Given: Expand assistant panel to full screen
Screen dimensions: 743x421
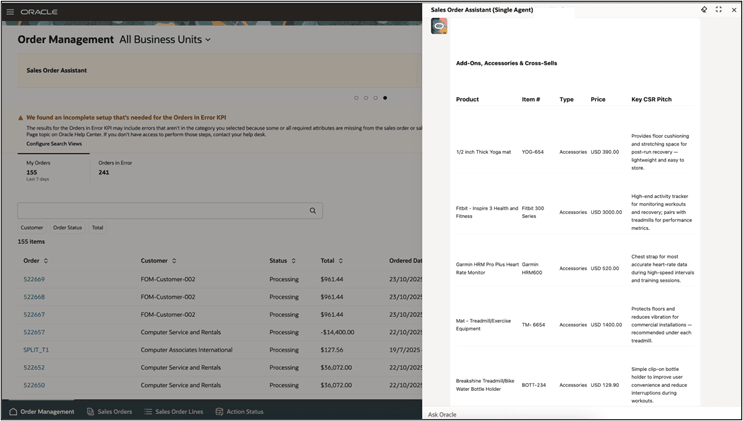Looking at the screenshot, I should (719, 9).
